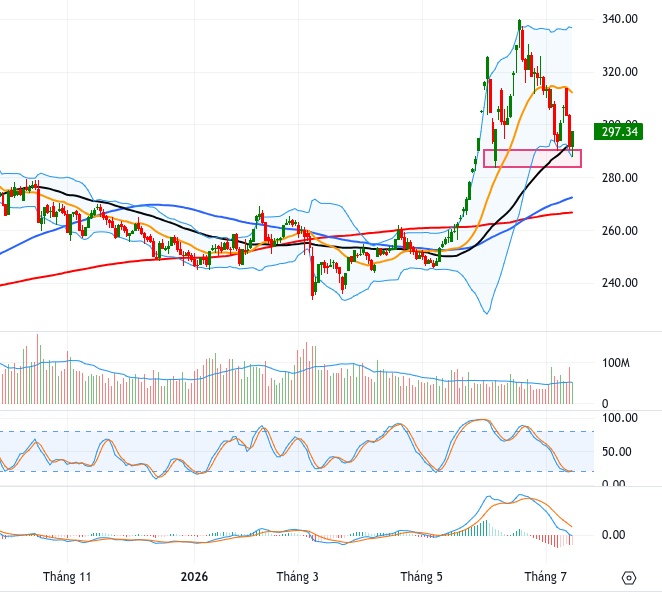The height and width of the screenshot is (592, 662).
Task: Open chart settings hexagon icon
Action: 629,577
